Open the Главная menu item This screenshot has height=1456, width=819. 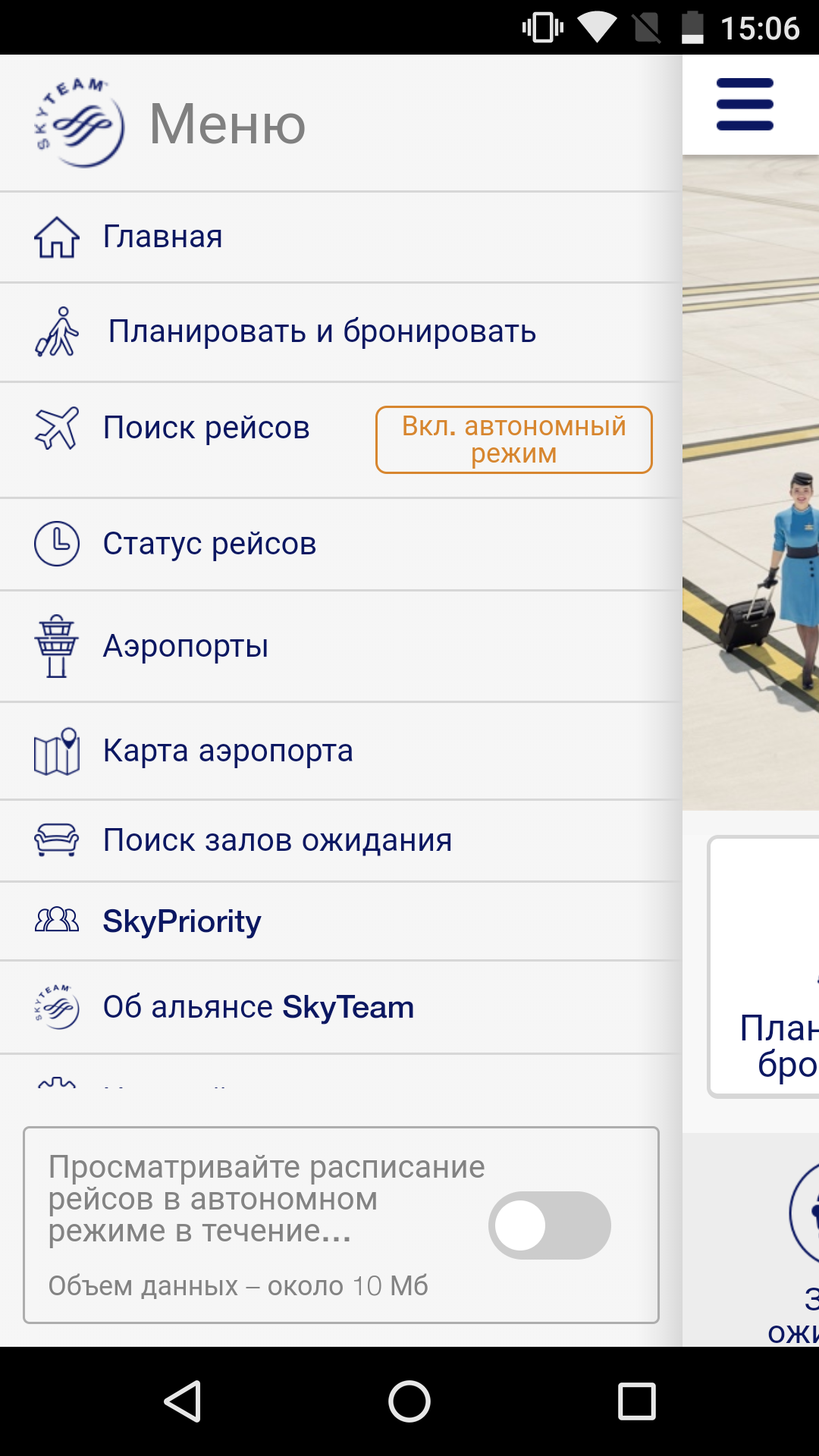[x=340, y=237]
